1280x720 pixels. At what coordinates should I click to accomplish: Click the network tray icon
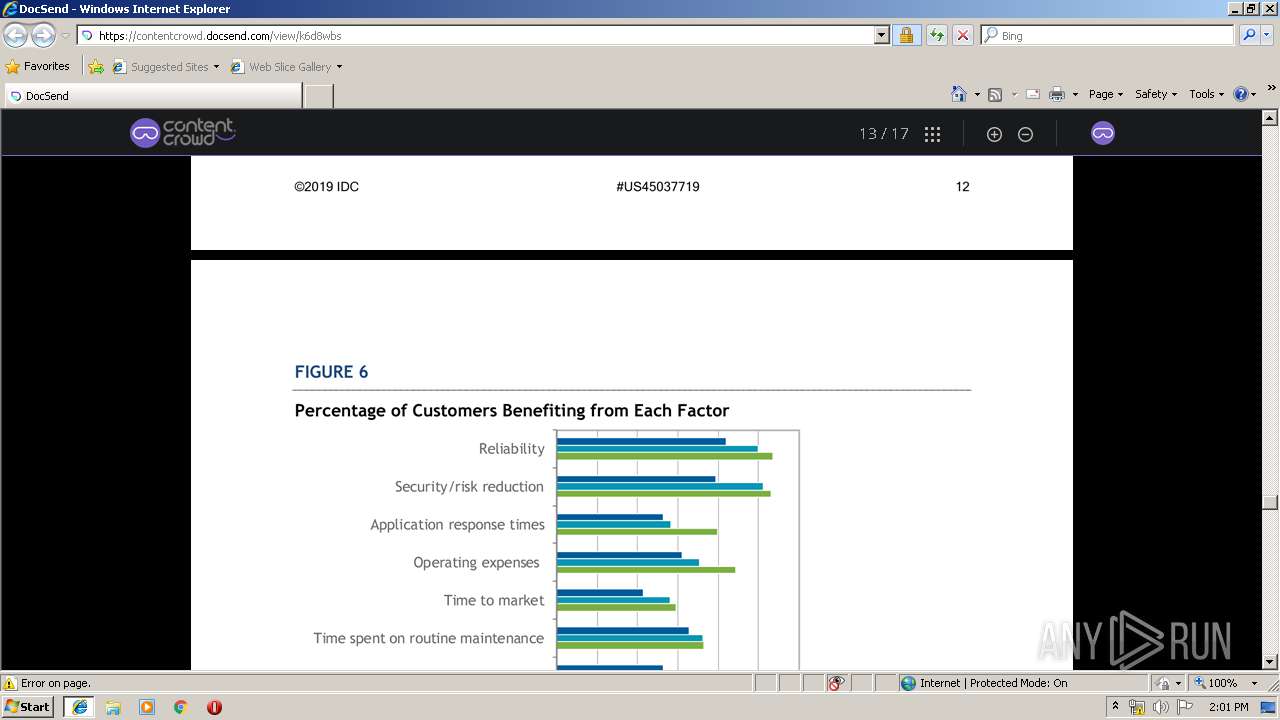(x=1137, y=707)
